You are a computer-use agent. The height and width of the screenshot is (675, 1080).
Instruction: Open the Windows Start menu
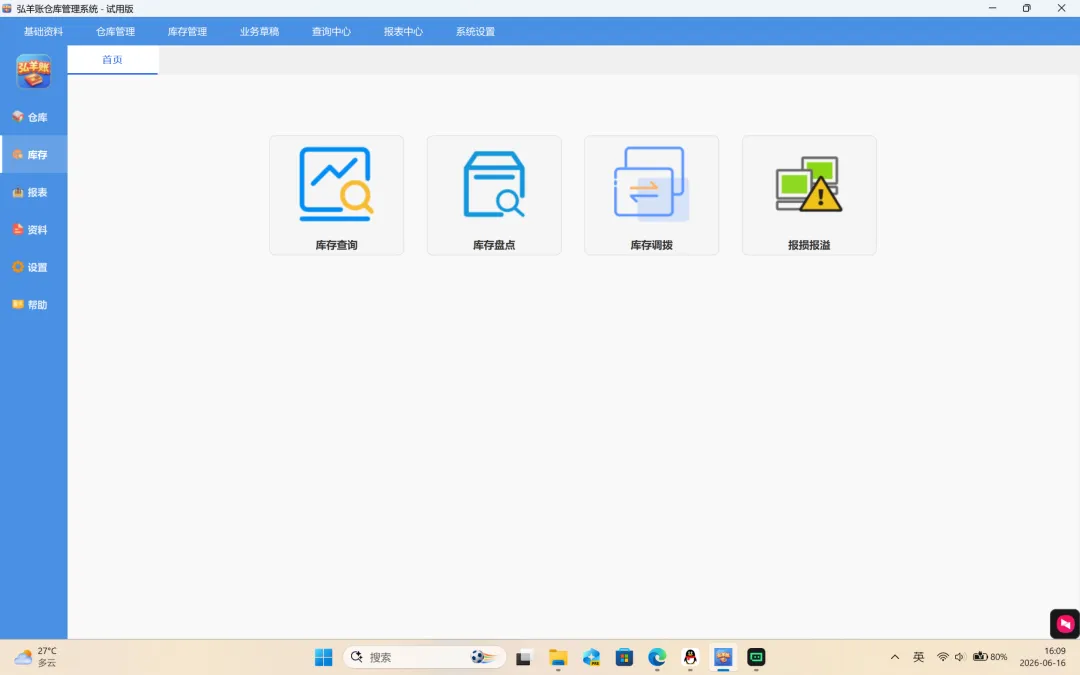click(323, 657)
